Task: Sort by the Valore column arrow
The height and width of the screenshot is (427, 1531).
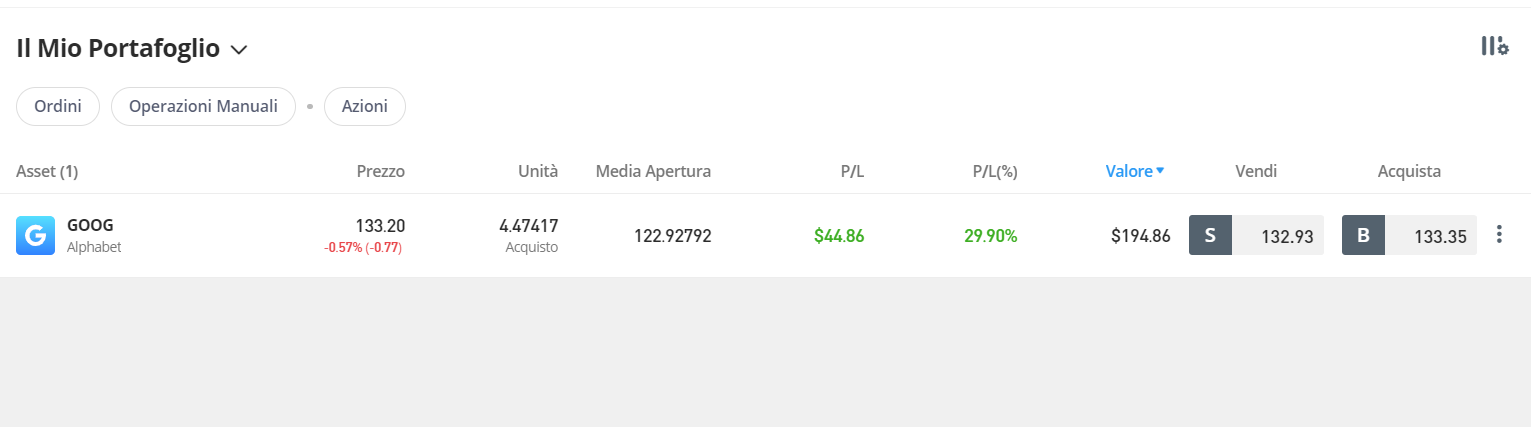Action: click(1160, 171)
